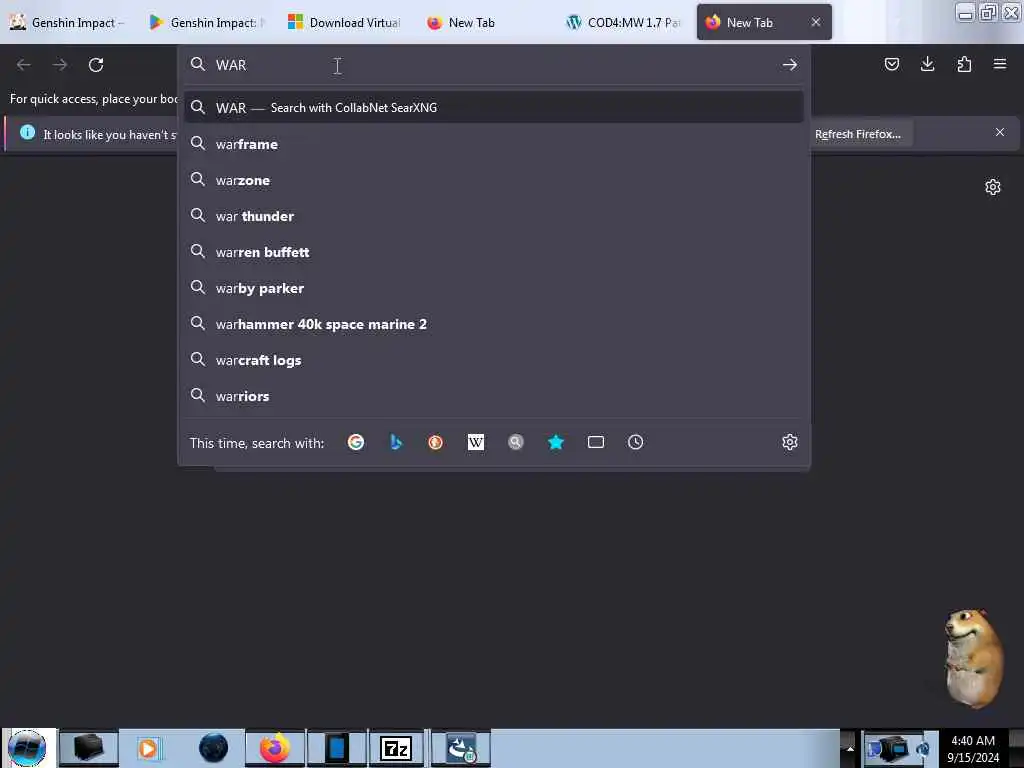Reload the current page

tap(96, 65)
